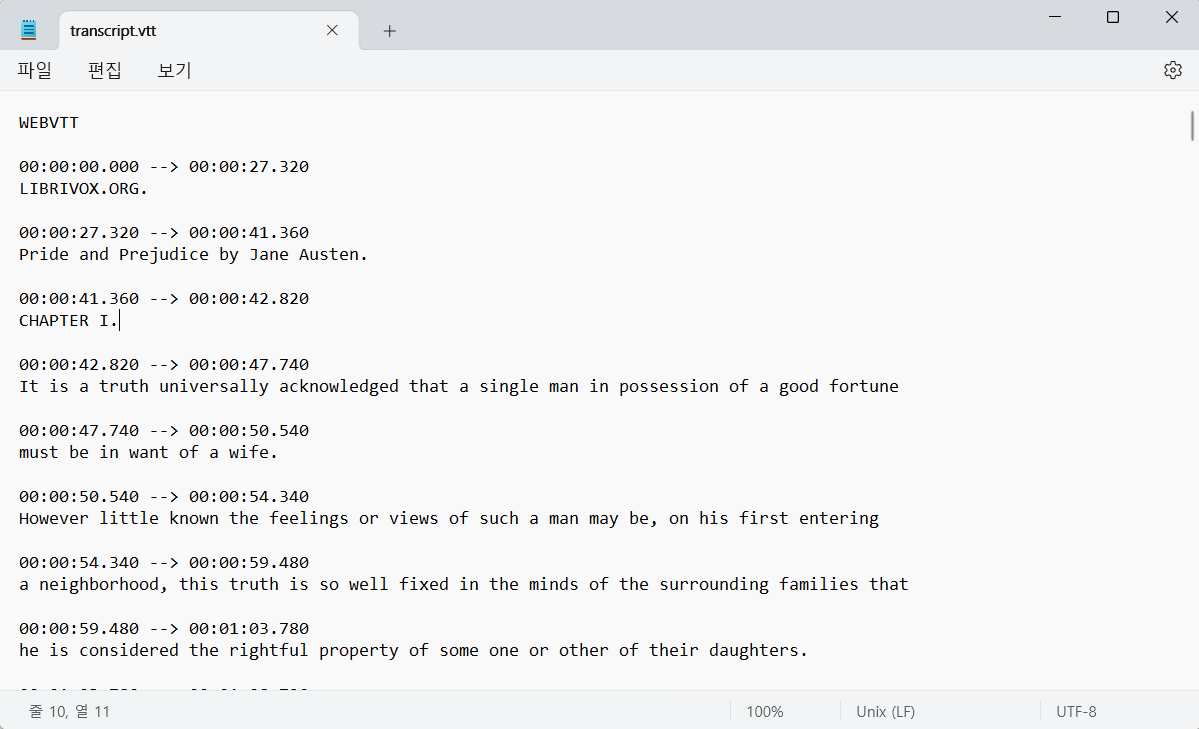Viewport: 1199px width, 729px height.
Task: Click the 'CHAPTER I.' line
Action: (69, 321)
